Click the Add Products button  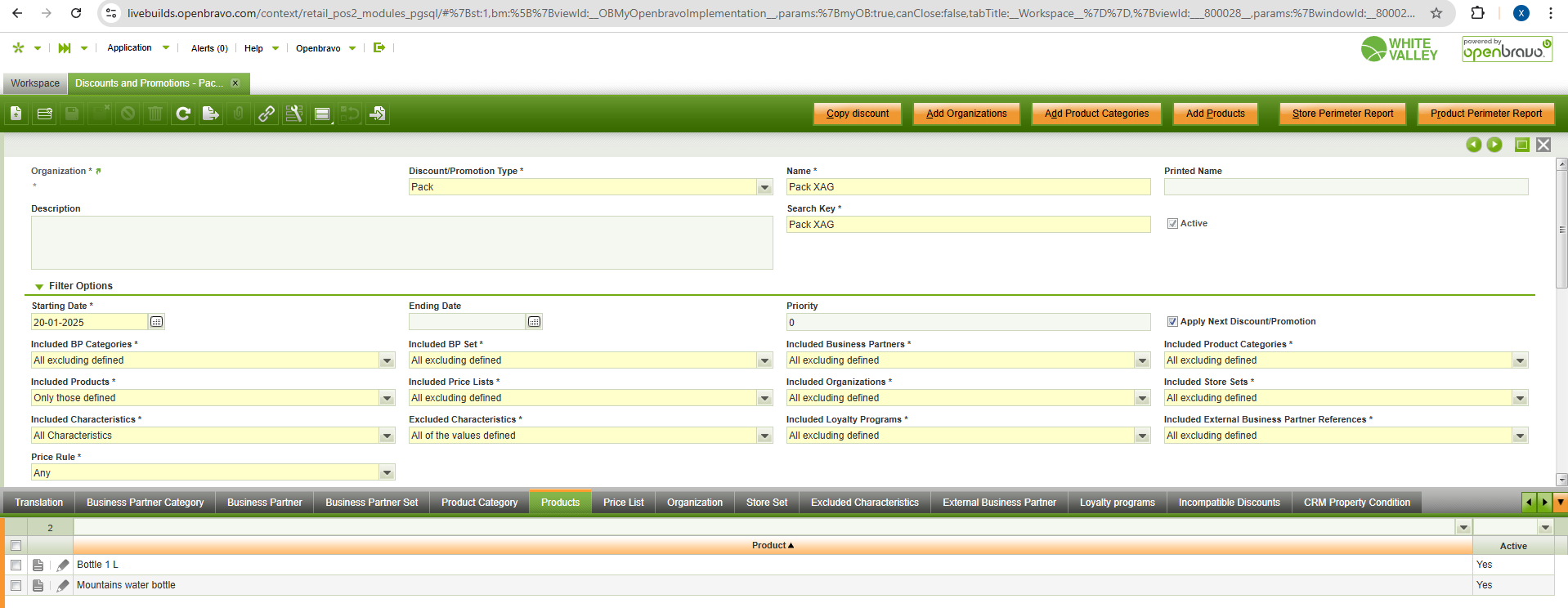pos(1215,114)
